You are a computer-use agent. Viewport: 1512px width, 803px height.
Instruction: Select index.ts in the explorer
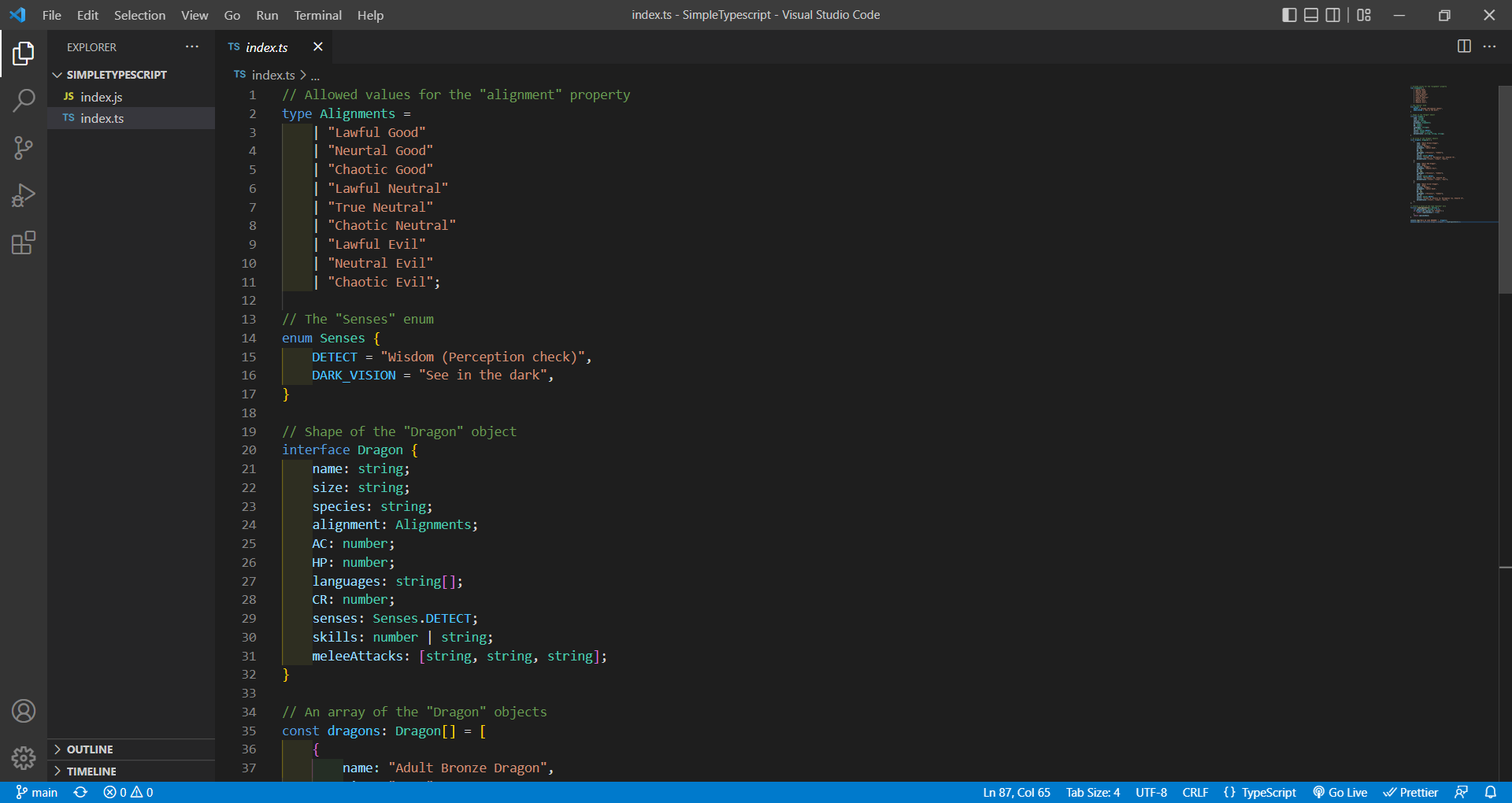pyautogui.click(x=131, y=118)
